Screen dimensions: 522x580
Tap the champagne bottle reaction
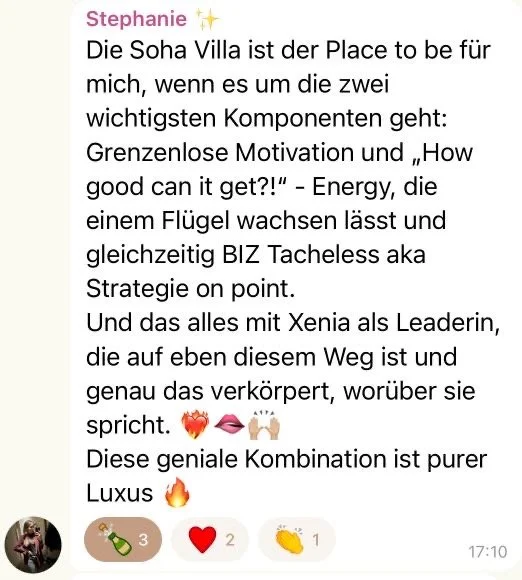click(123, 540)
